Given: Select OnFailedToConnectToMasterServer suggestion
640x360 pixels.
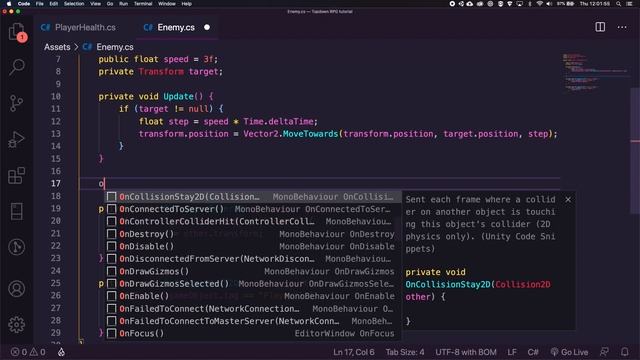Looking at the screenshot, I should [253, 321].
